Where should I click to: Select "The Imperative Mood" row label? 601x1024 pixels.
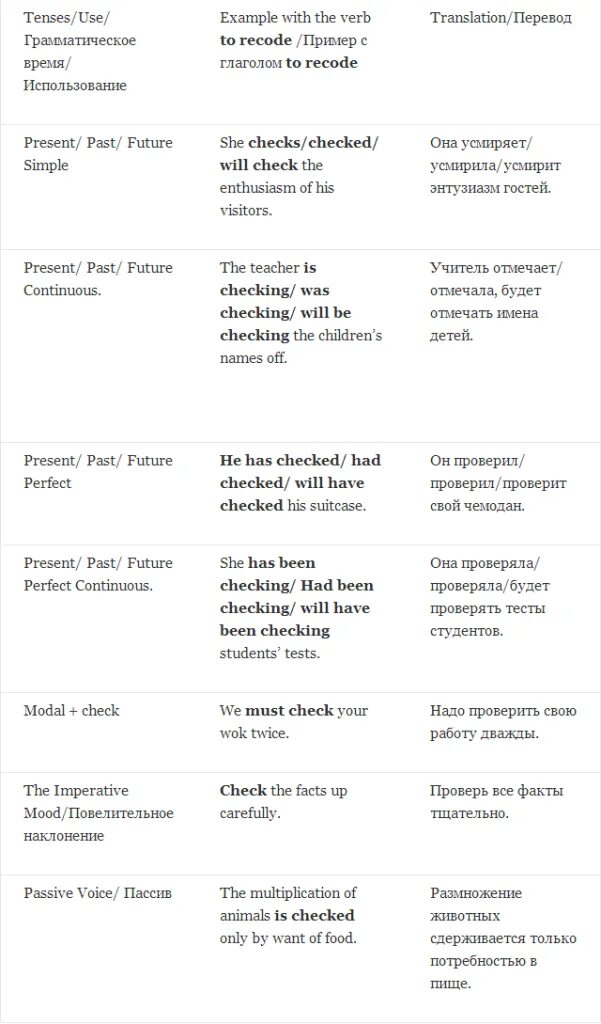pos(98,812)
